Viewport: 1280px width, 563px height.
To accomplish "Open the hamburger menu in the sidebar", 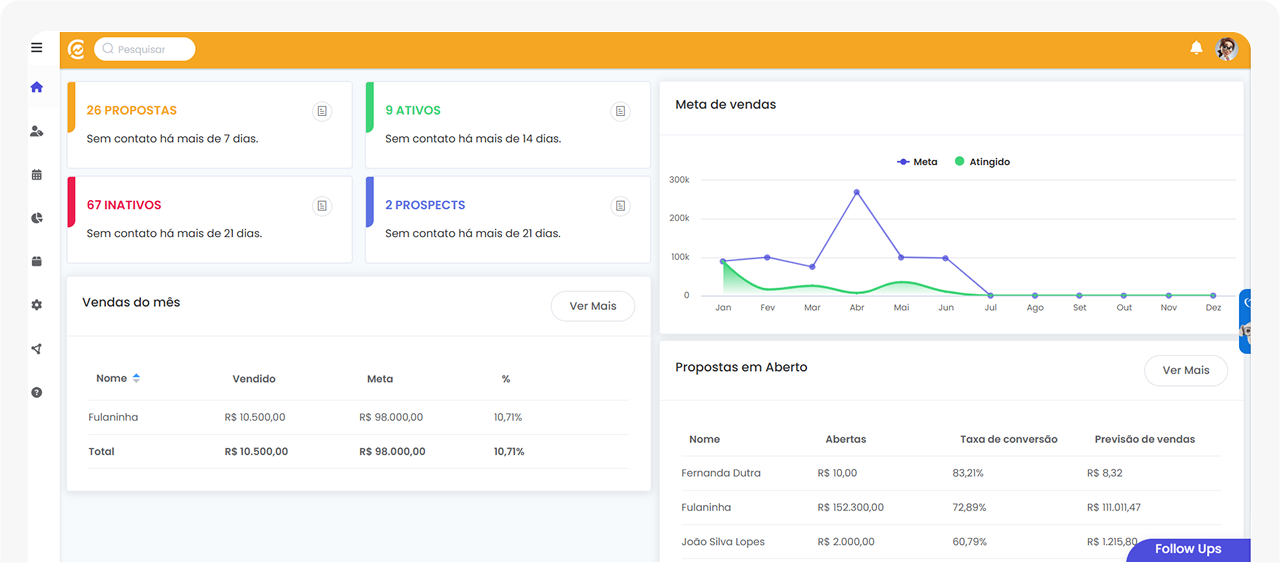I will [x=37, y=47].
